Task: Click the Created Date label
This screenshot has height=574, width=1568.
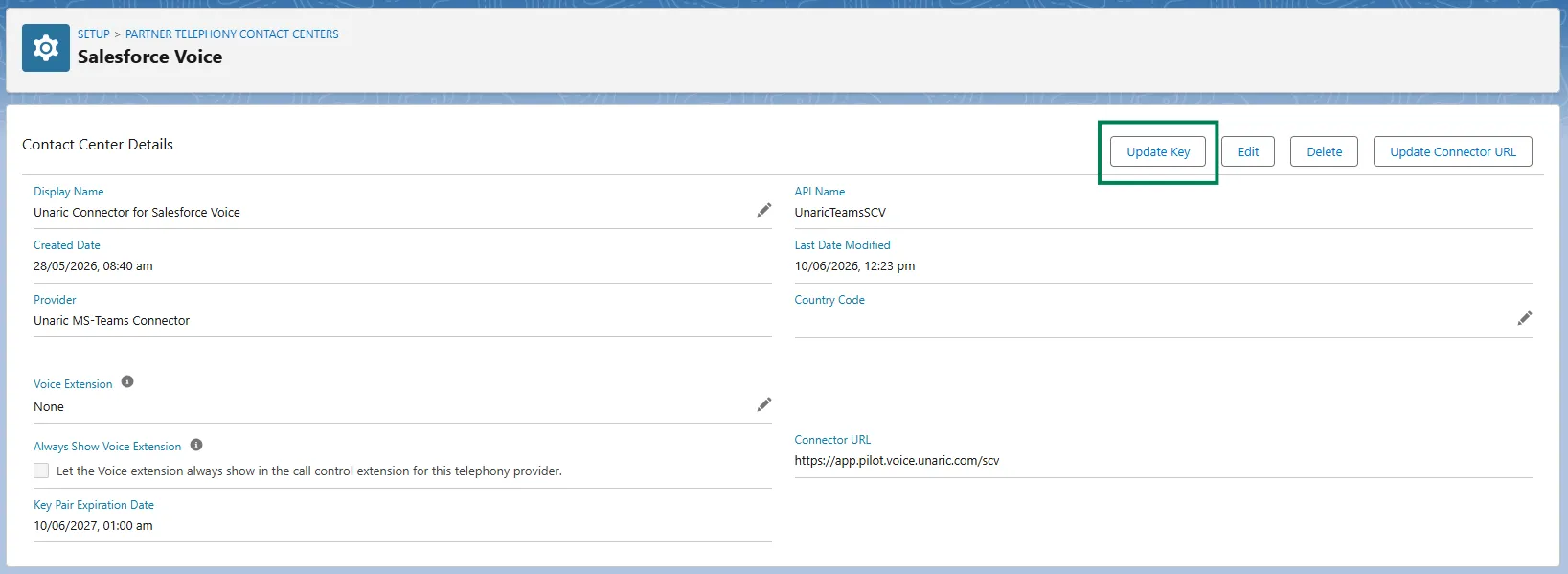Action: tap(67, 245)
